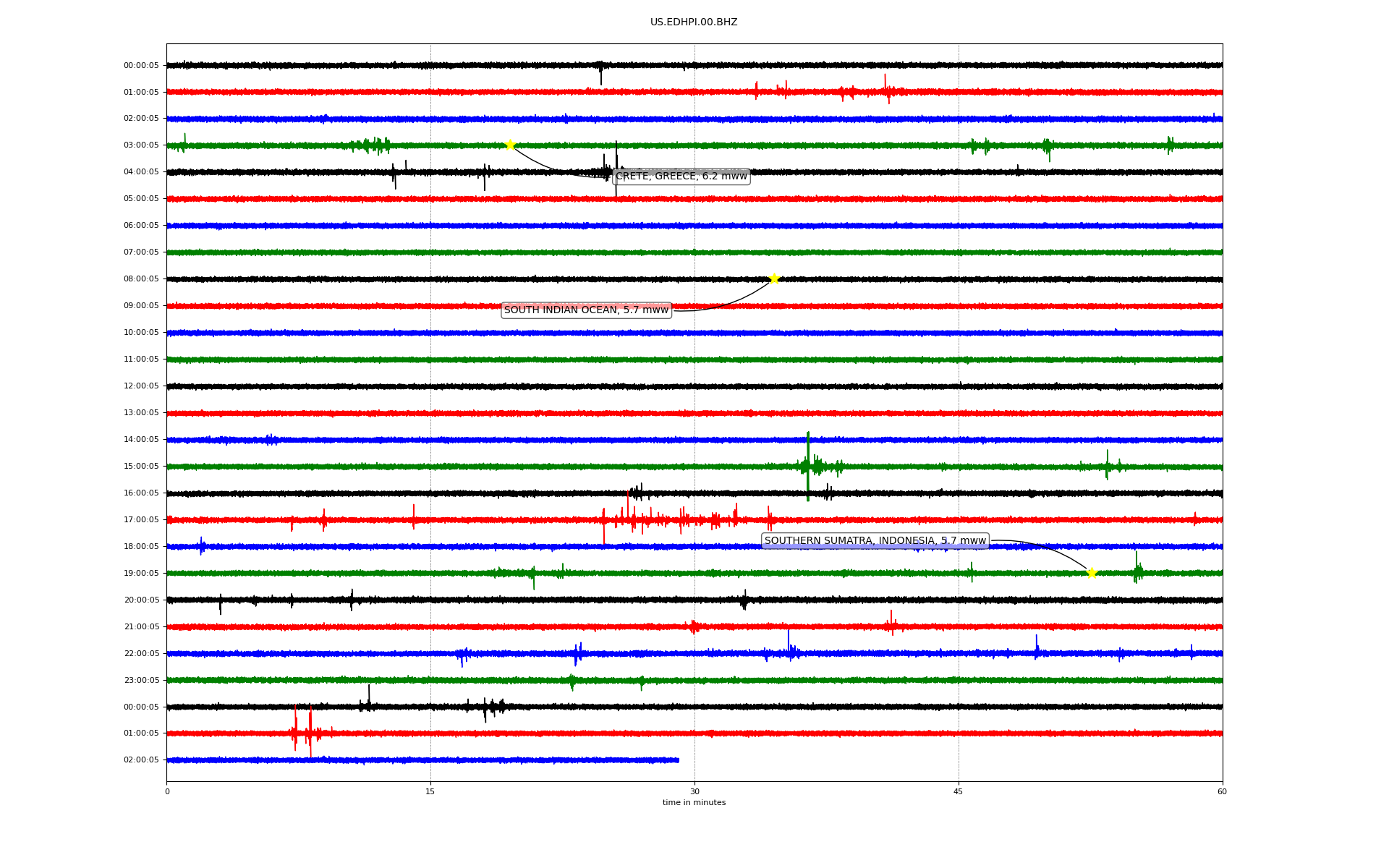The height and width of the screenshot is (868, 1389).
Task: Click the 10:00:05 row label
Action: coord(141,333)
